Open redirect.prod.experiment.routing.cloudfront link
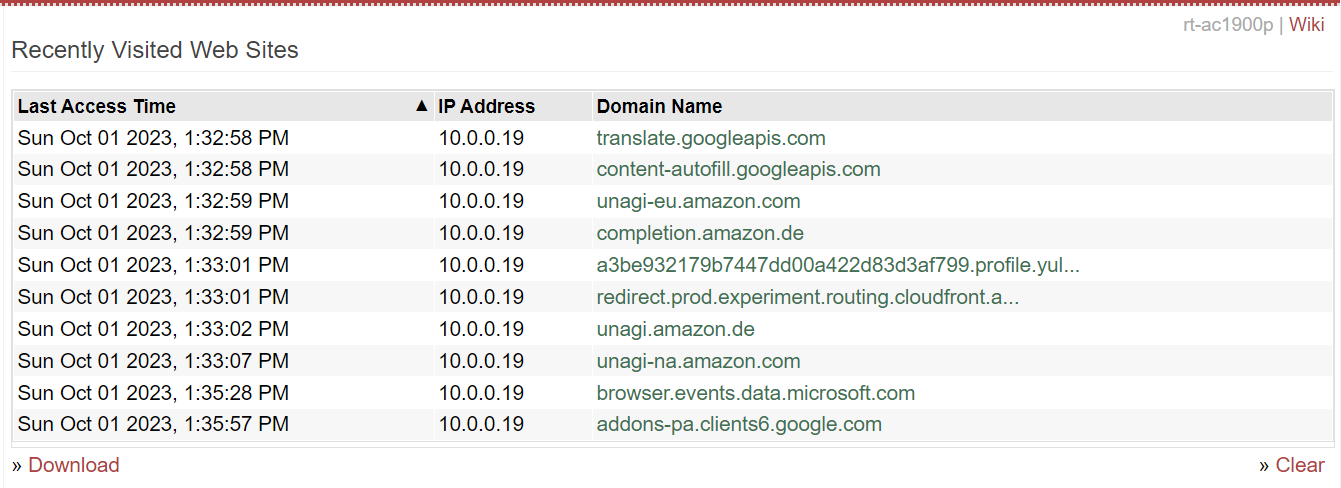Viewport: 1341px width, 488px height. point(808,298)
